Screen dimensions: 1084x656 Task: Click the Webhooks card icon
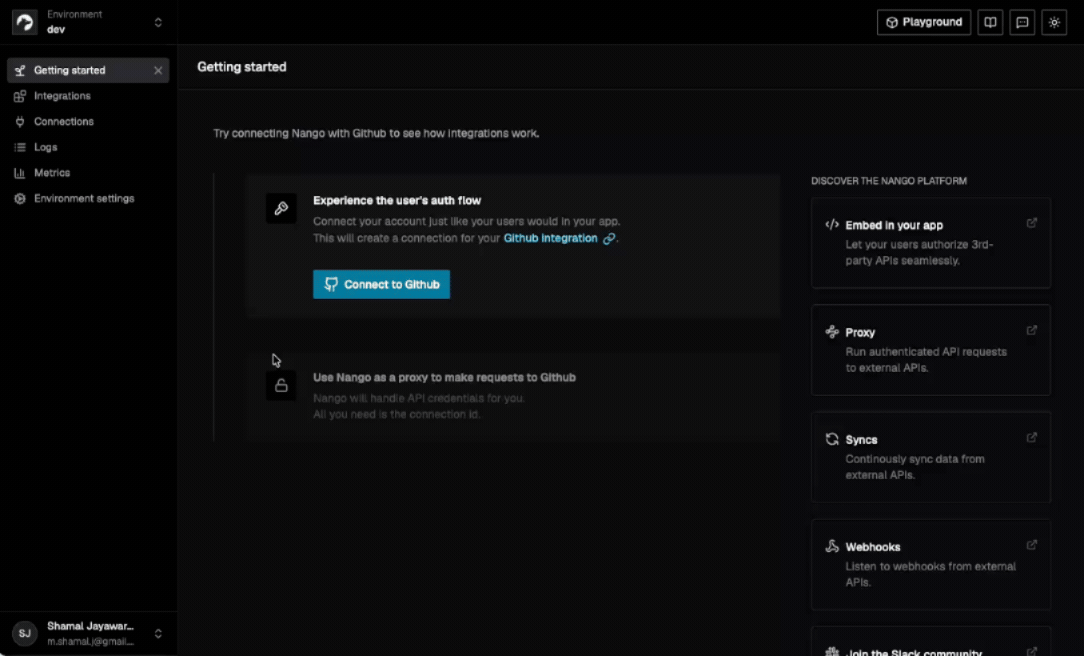pos(832,546)
